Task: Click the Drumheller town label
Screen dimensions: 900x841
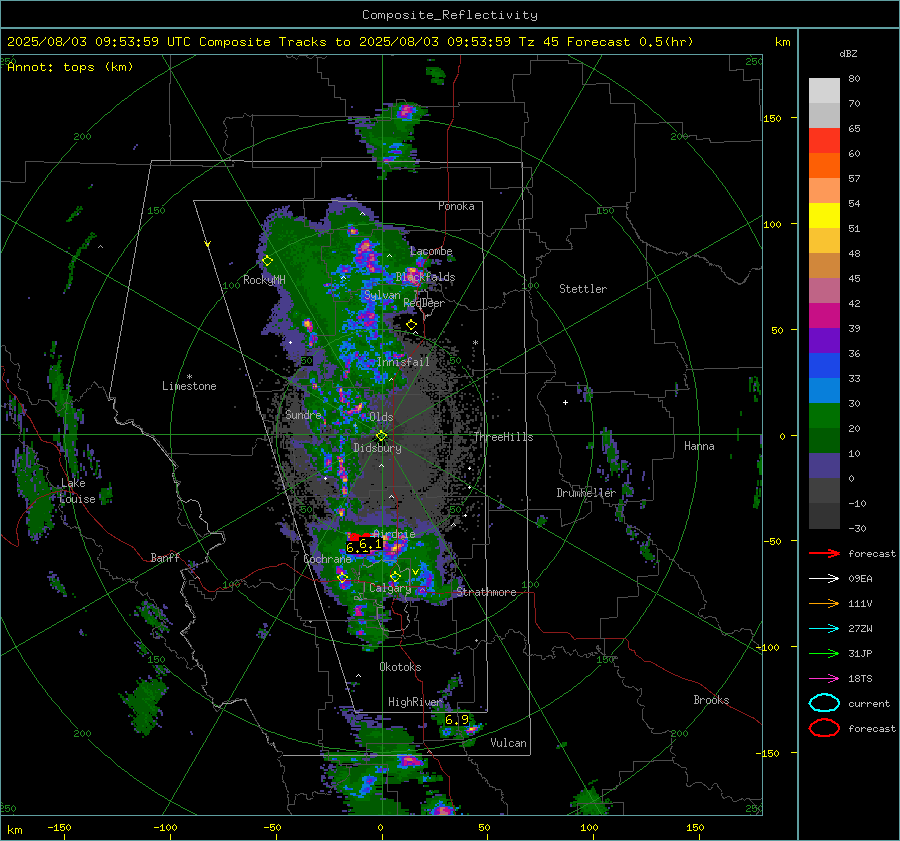Action: pyautogui.click(x=586, y=493)
